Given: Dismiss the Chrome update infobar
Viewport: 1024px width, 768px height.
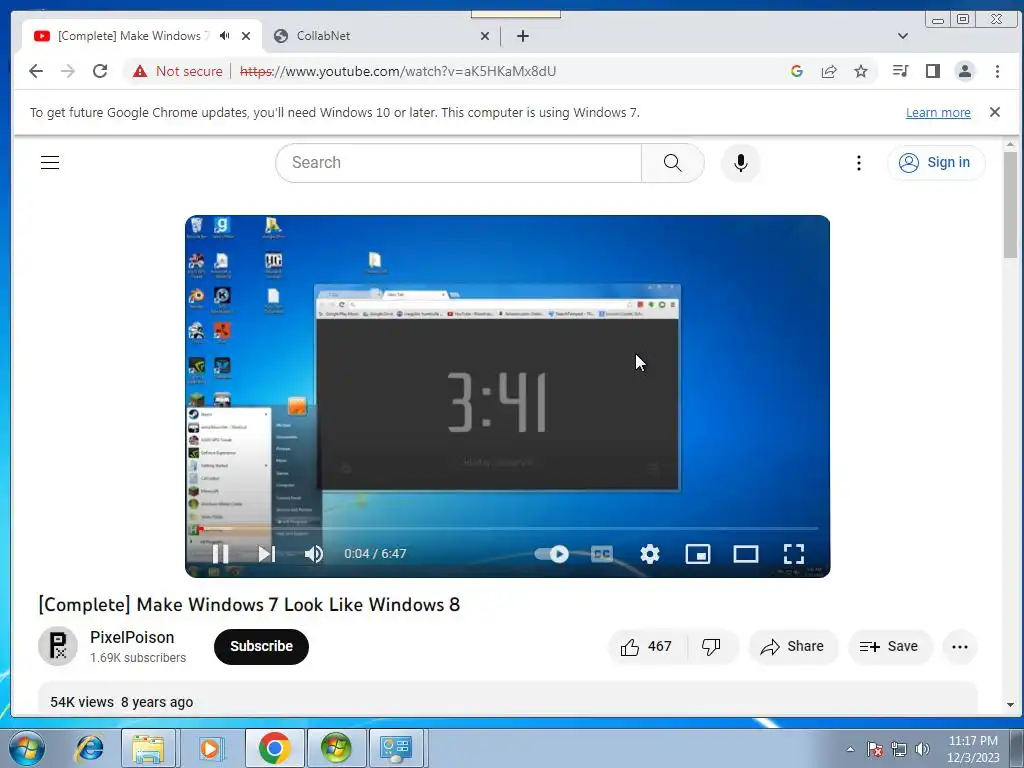Looking at the screenshot, I should pyautogui.click(x=995, y=112).
